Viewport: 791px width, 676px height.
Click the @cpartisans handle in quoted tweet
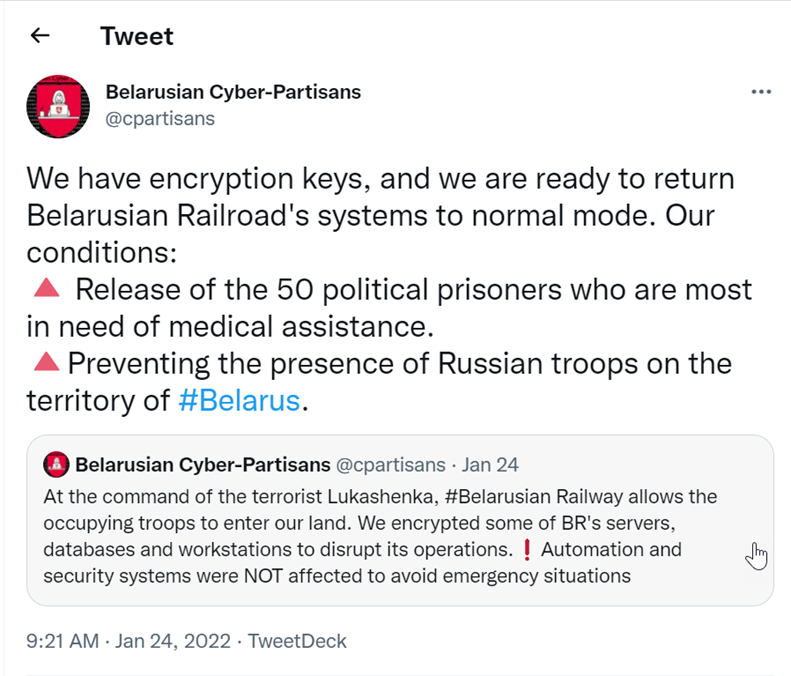[391, 465]
